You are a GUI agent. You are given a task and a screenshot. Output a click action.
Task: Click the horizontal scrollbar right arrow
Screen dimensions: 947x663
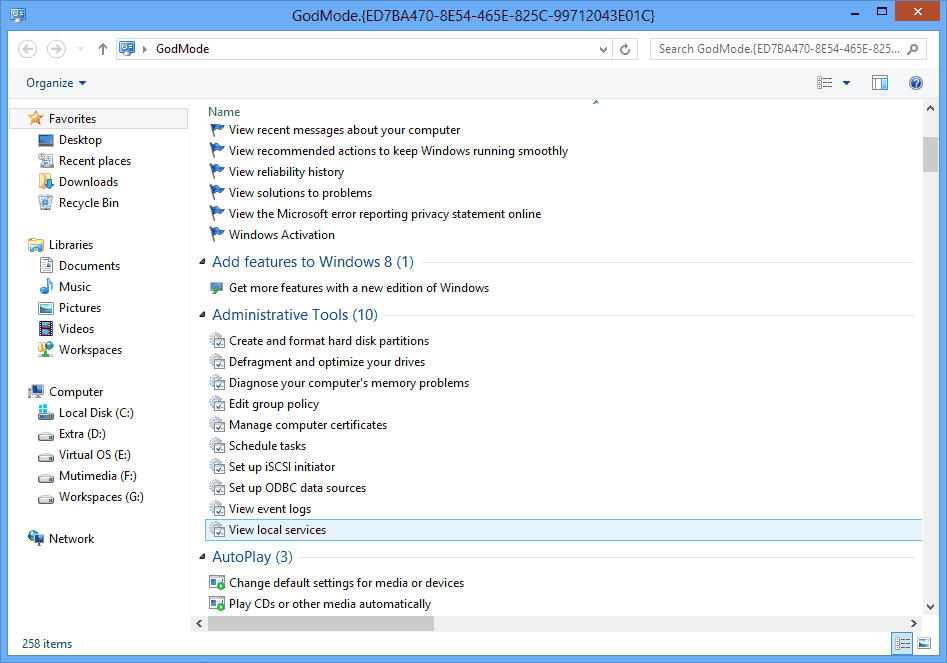[913, 623]
